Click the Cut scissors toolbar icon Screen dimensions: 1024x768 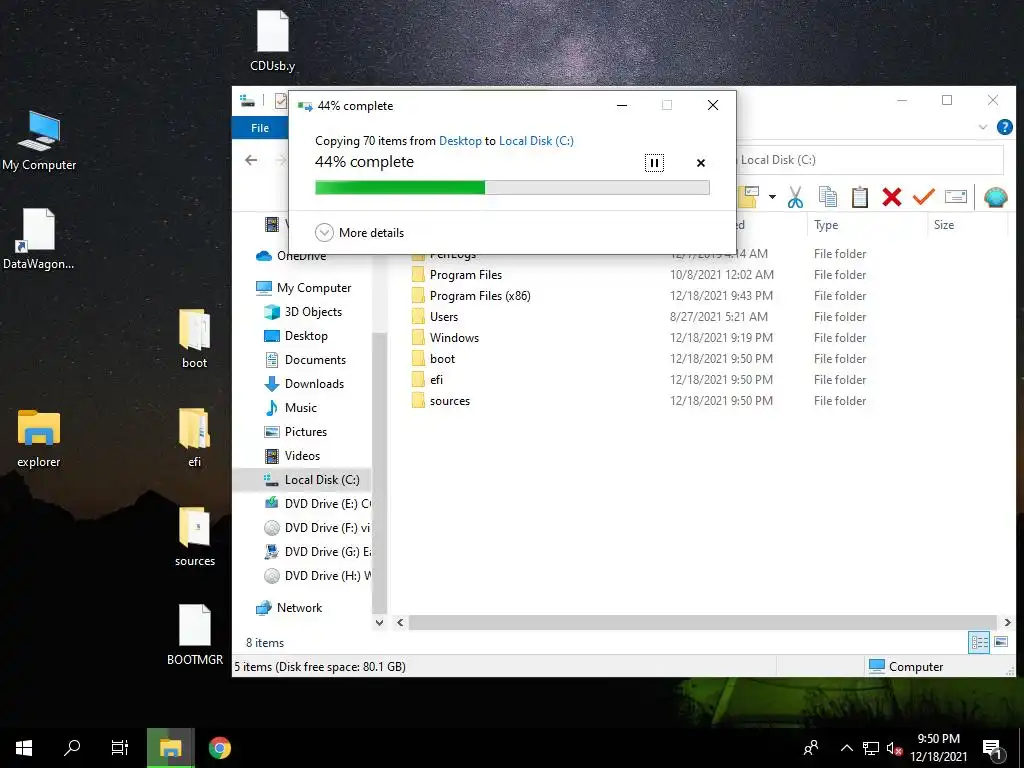[795, 197]
